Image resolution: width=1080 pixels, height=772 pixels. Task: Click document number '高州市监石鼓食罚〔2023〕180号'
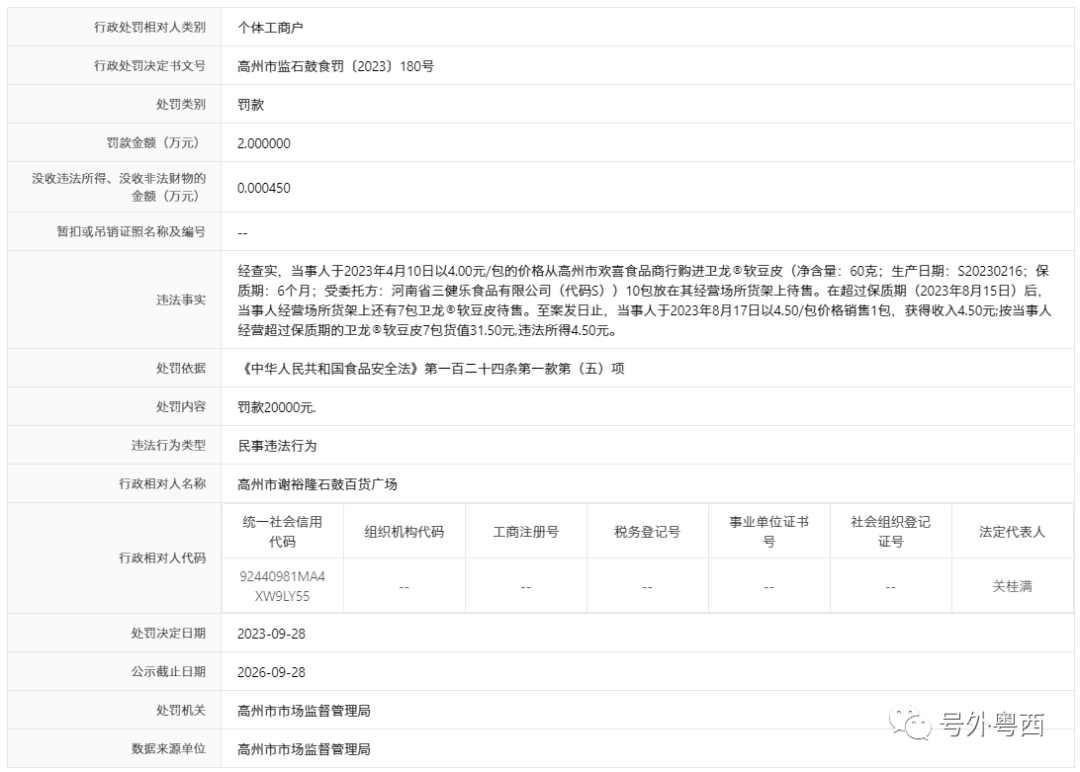click(x=335, y=66)
